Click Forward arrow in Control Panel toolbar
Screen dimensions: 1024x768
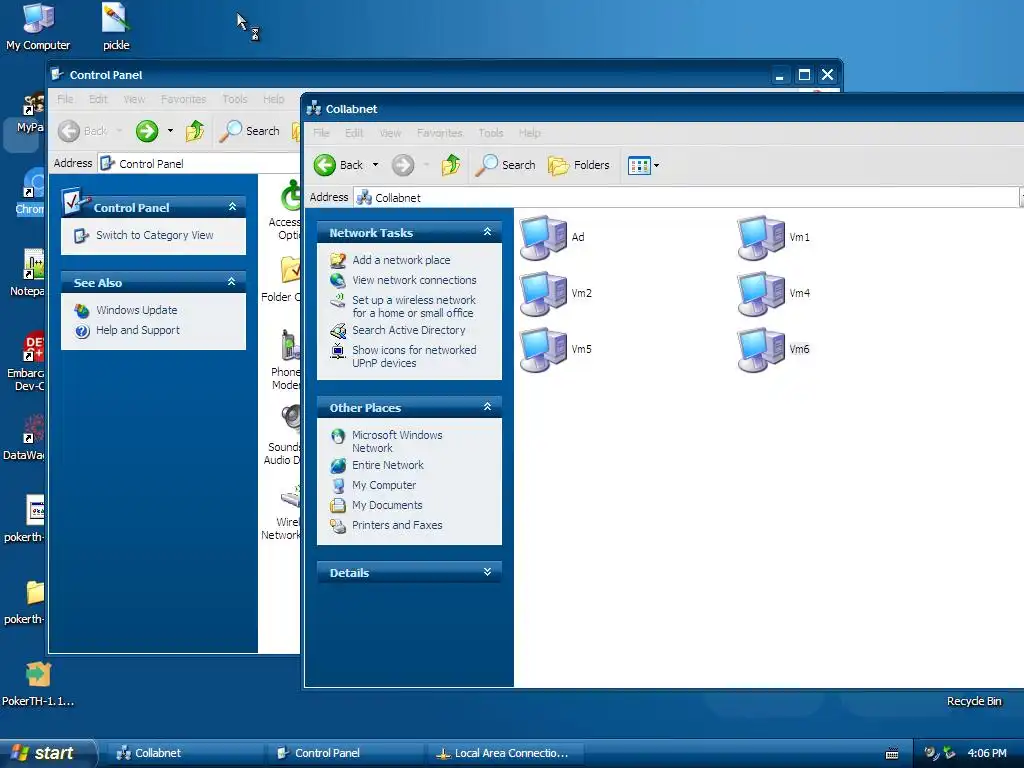[147, 131]
